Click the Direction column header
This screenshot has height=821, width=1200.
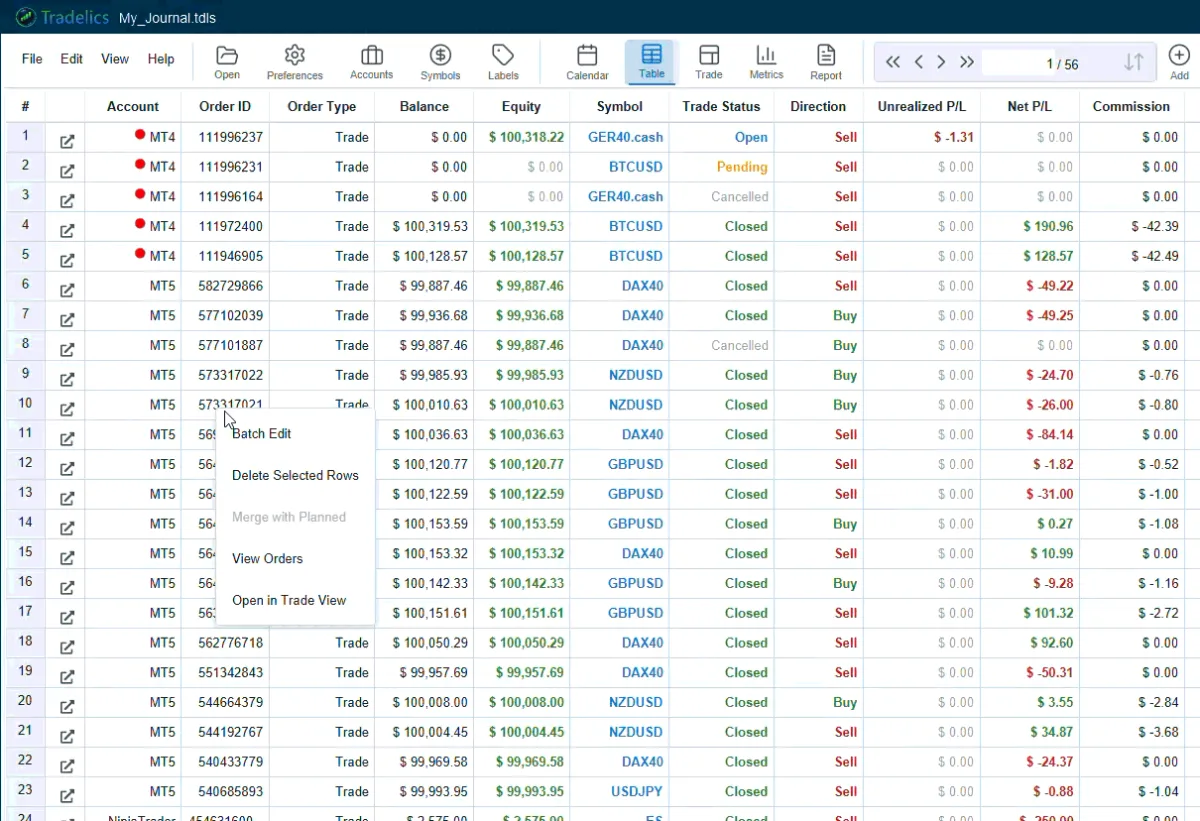[818, 106]
